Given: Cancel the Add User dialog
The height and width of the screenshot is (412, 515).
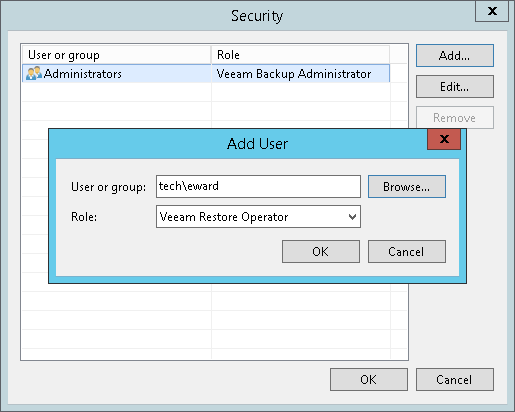Looking at the screenshot, I should point(407,252).
